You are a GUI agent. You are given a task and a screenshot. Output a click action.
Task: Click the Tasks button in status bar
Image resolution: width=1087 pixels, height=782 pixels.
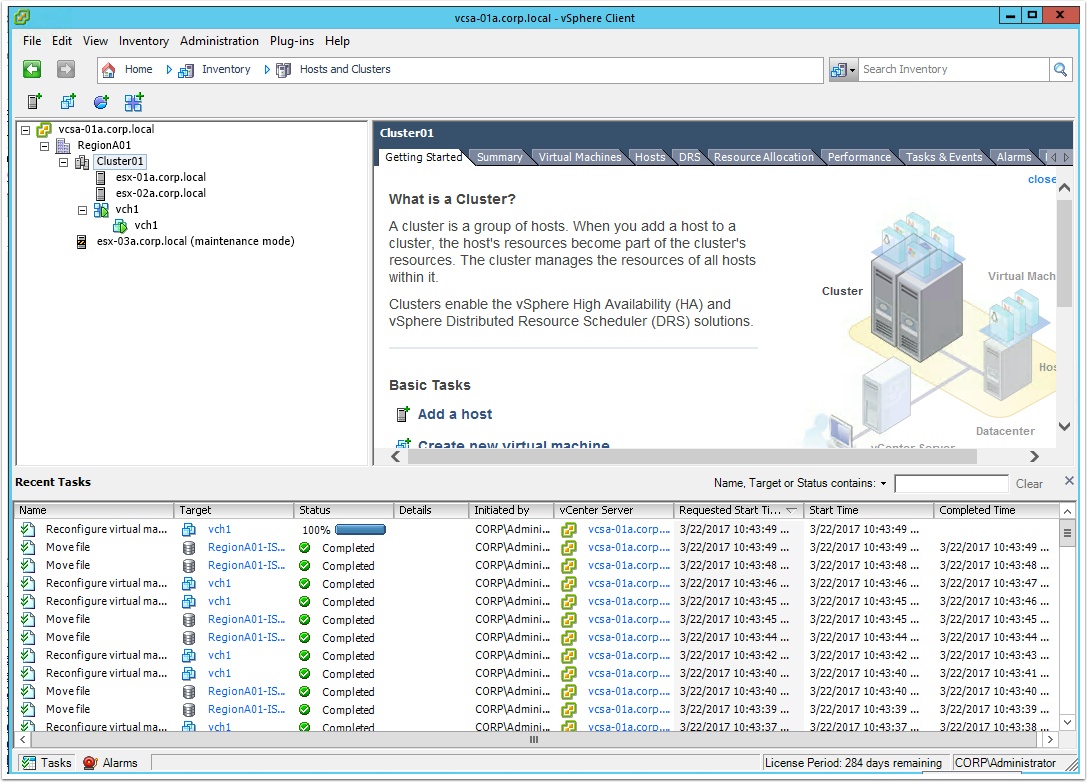click(46, 763)
